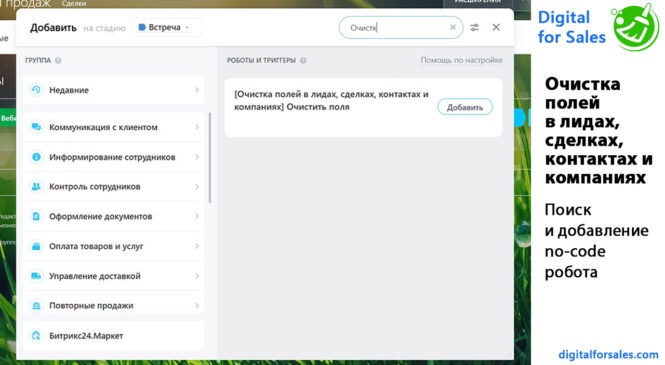Select the Недавние group
This screenshot has width=665, height=365.
coord(114,90)
